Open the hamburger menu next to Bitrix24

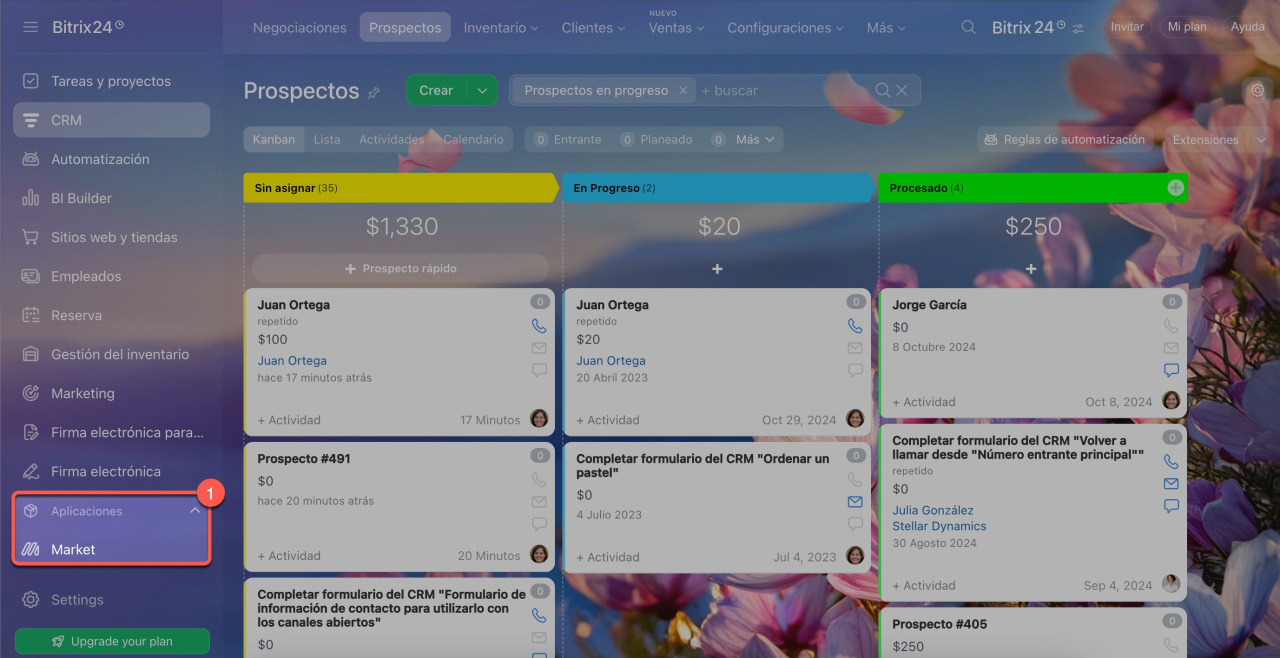coord(31,27)
